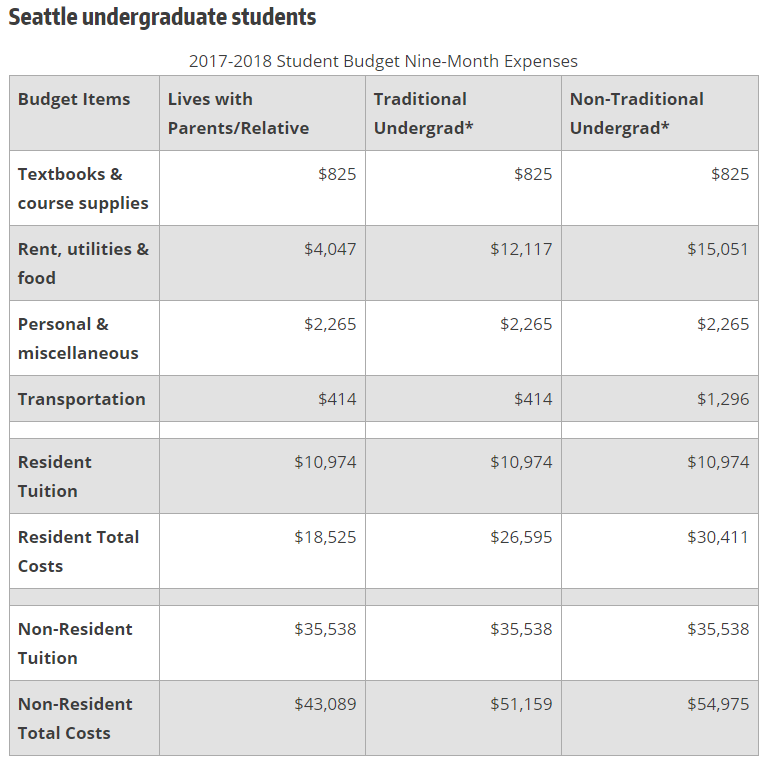Click the "Traditional Undergrad*" column header
Image resolution: width=763 pixels, height=762 pixels.
[423, 113]
